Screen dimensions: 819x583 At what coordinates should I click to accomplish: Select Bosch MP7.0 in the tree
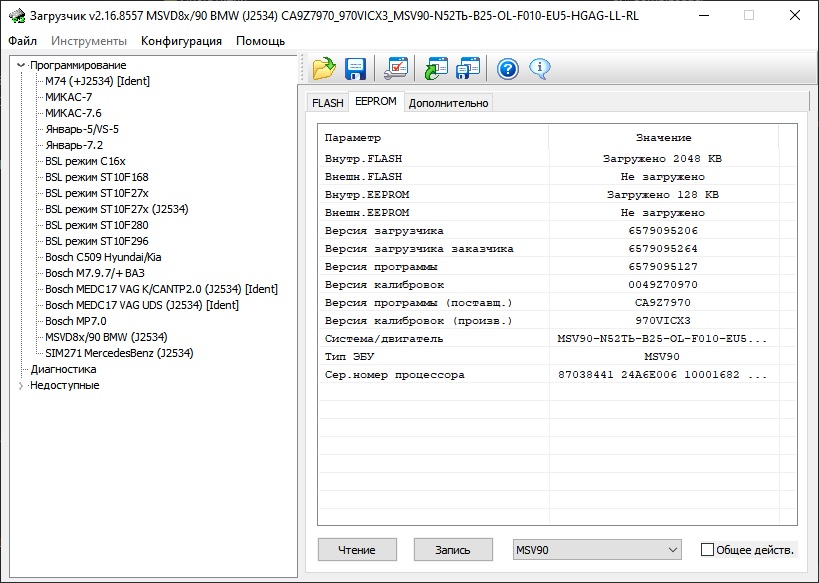click(x=75, y=321)
